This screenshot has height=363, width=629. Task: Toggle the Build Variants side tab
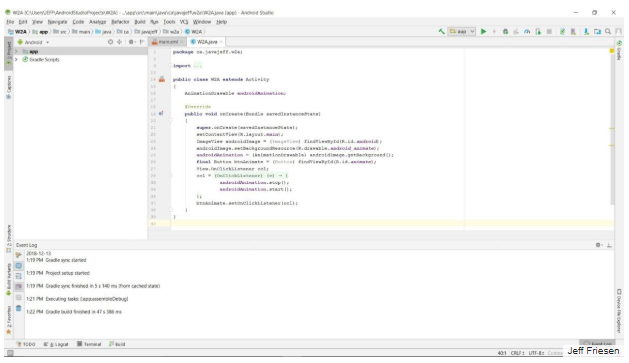pyautogui.click(x=8, y=280)
